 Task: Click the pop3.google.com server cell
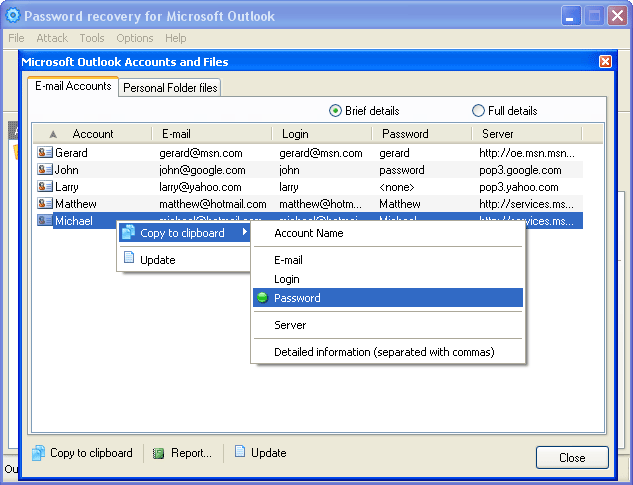click(520, 170)
